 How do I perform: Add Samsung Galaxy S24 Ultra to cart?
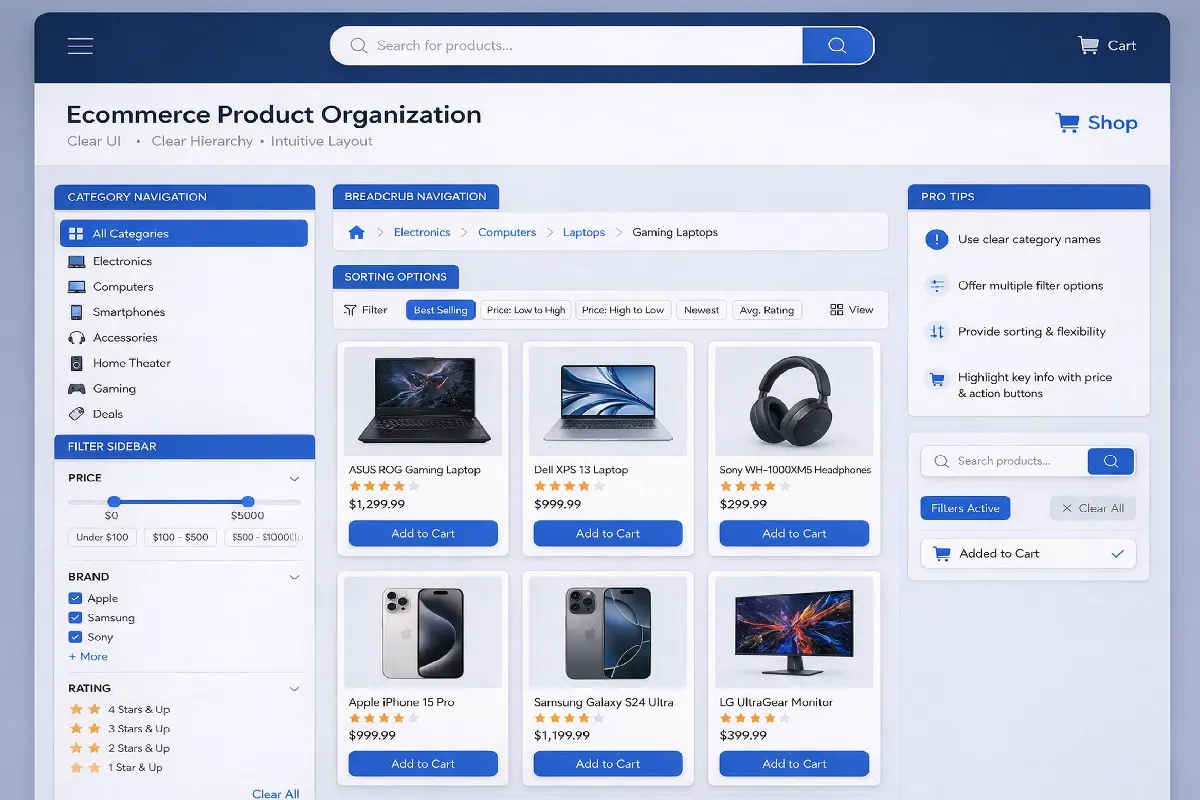608,764
